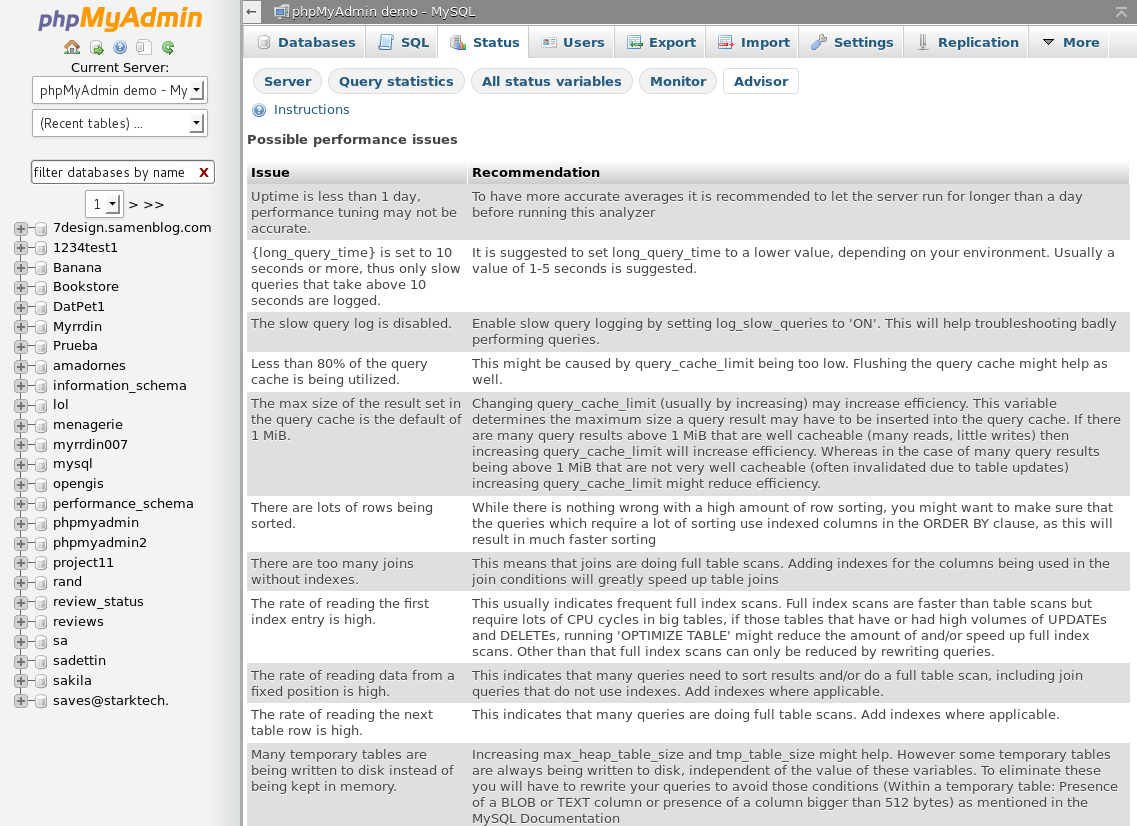Switch to the Export tab

tap(661, 42)
